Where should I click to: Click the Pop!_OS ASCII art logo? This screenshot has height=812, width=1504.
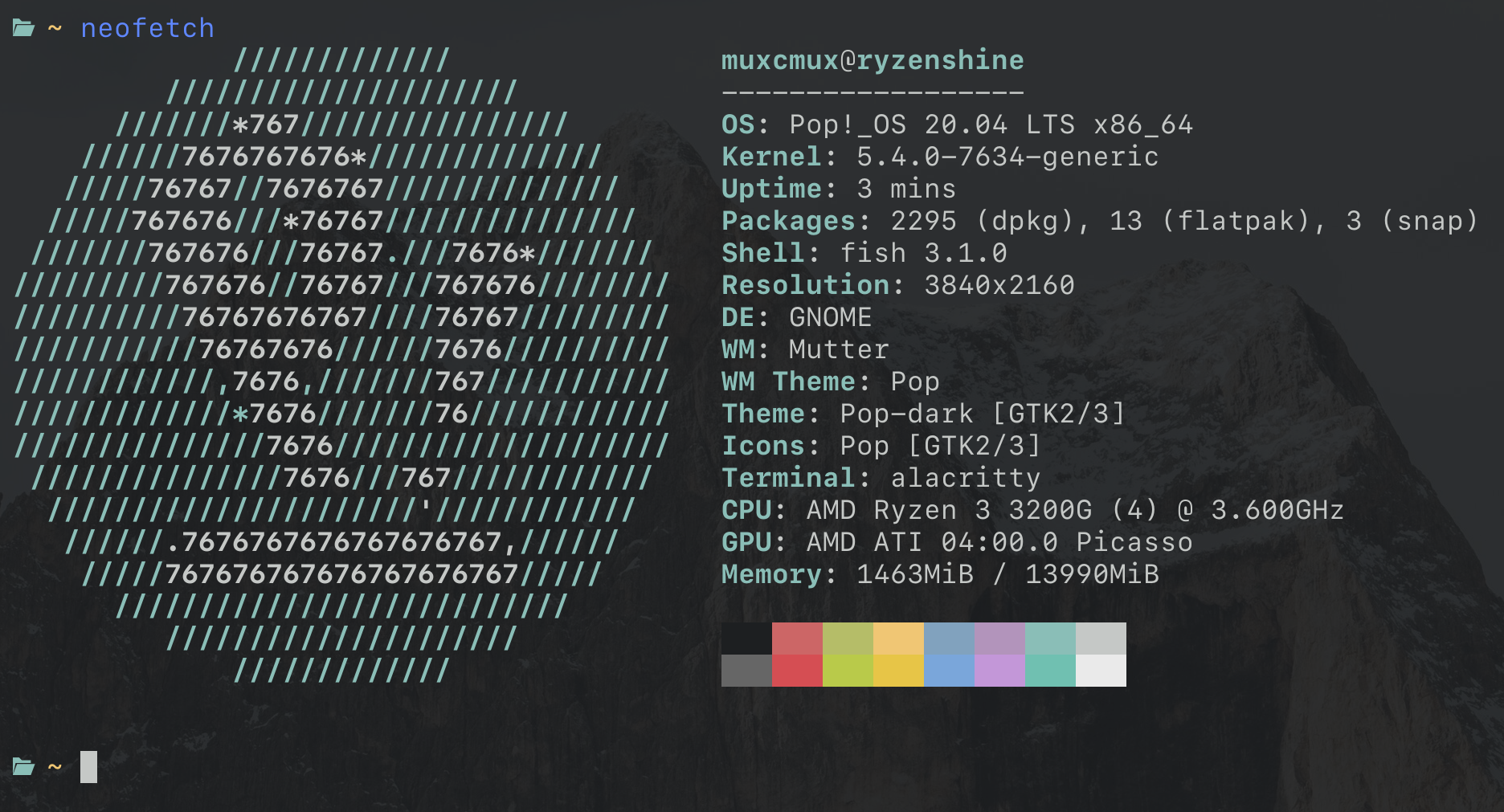(341, 365)
